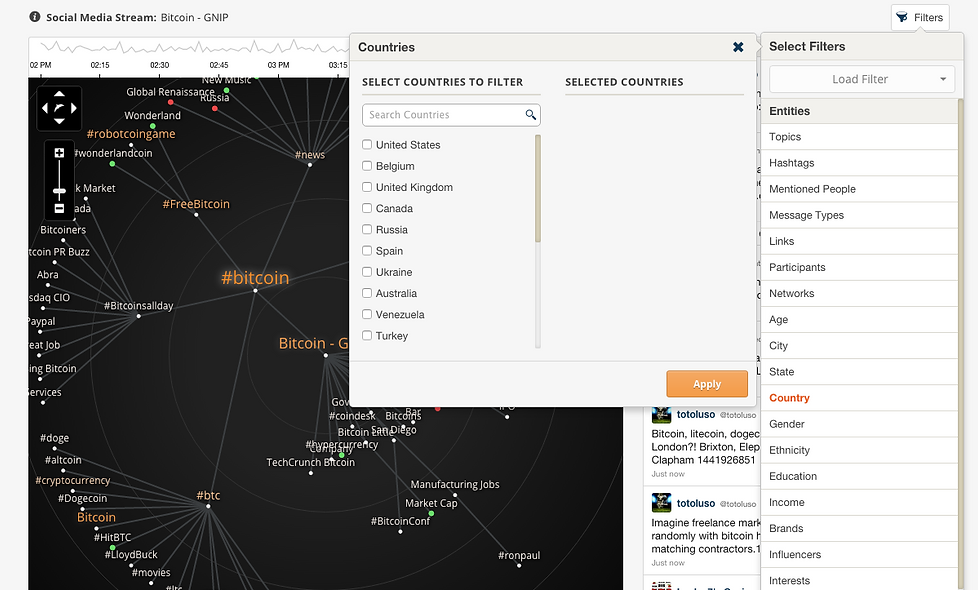Image resolution: width=978 pixels, height=590 pixels.
Task: Select the Gender filter
Action: (x=859, y=424)
